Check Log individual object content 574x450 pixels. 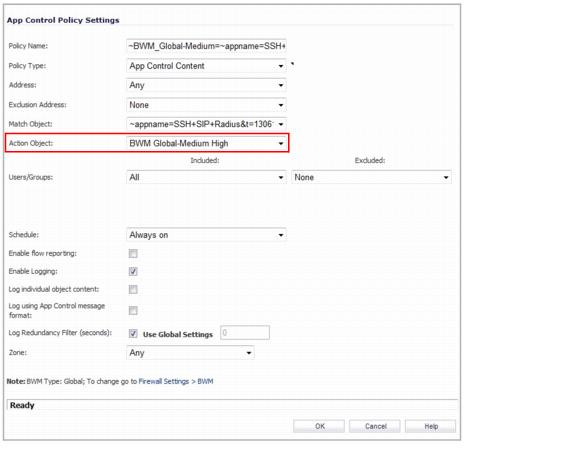click(x=133, y=289)
